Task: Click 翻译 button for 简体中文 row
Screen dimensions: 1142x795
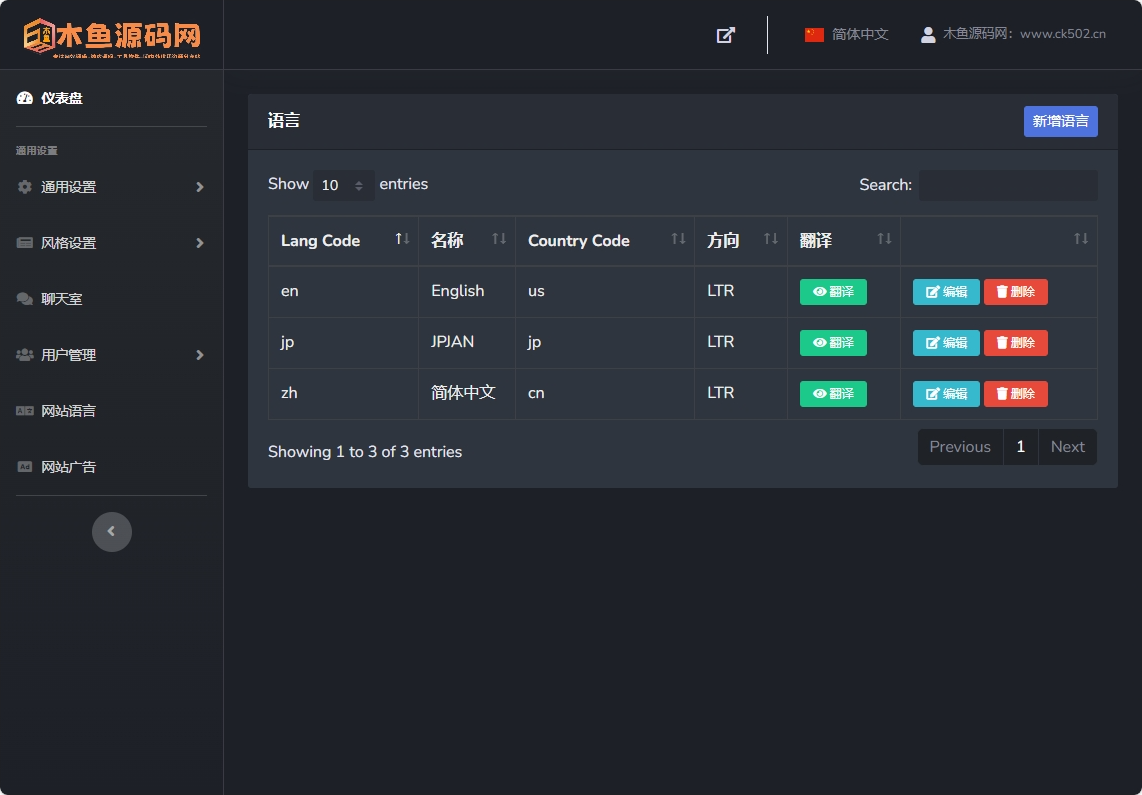Action: pyautogui.click(x=833, y=394)
